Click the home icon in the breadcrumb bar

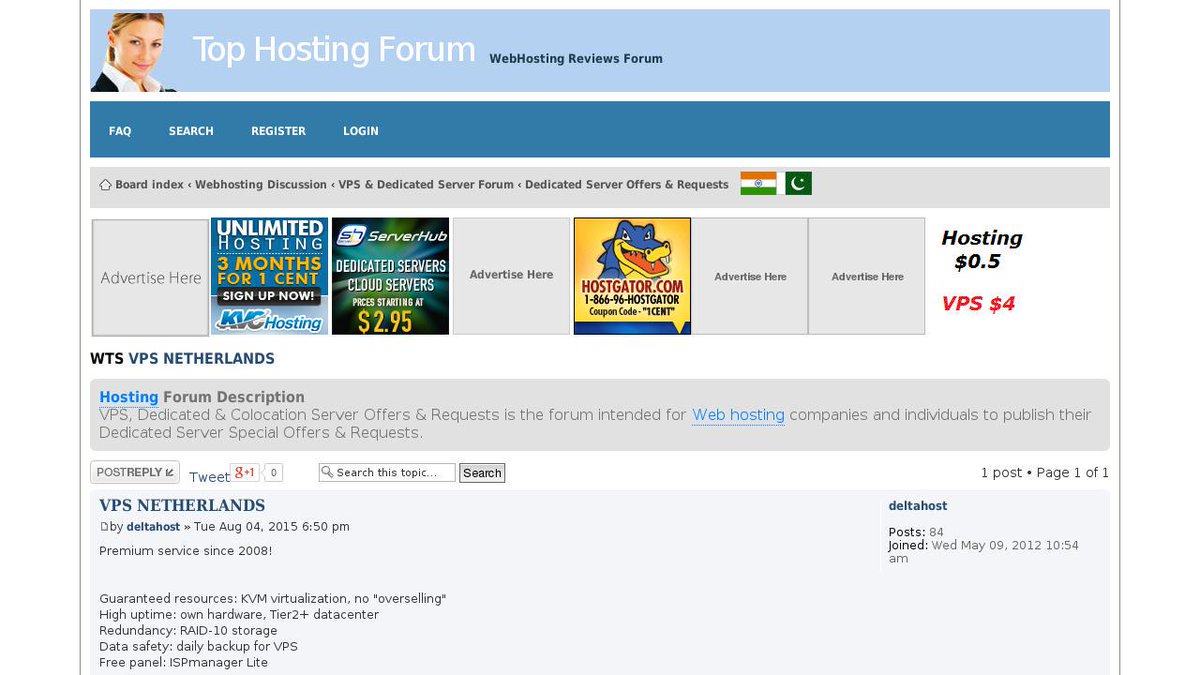coord(105,184)
